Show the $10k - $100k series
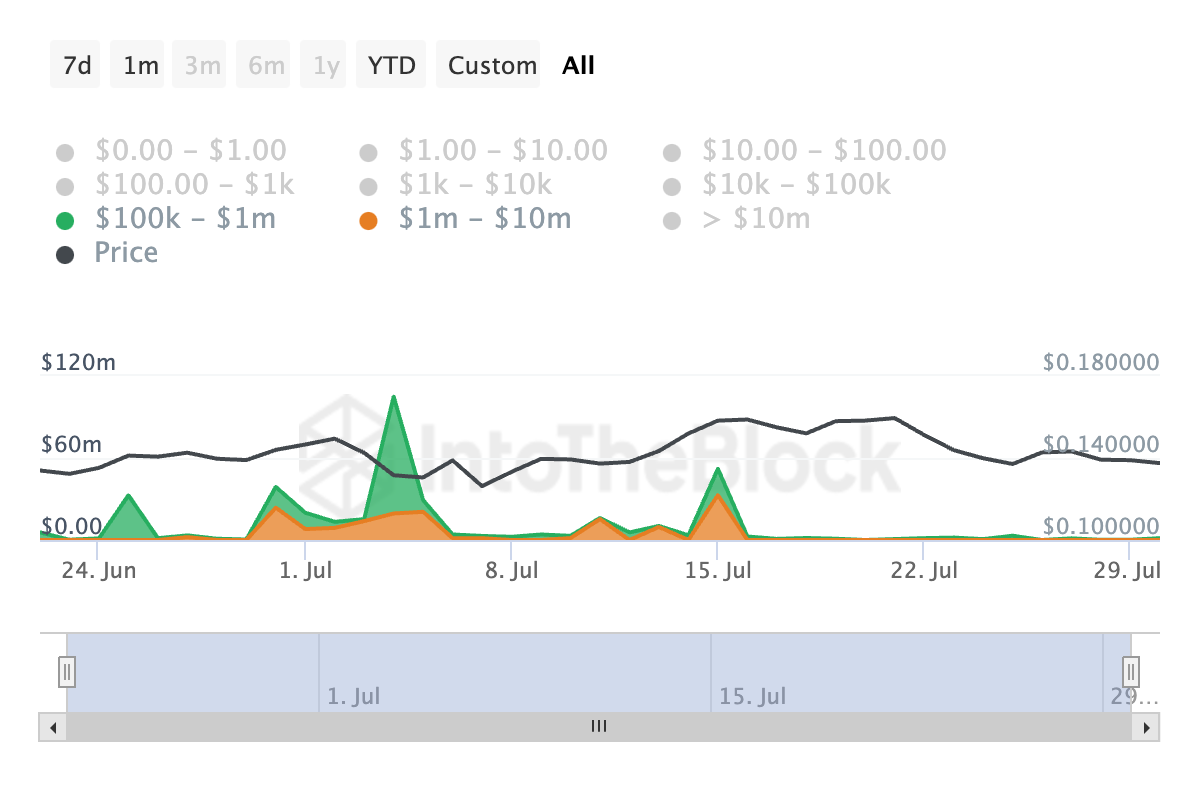Viewport: 1200px width, 800px height. [795, 185]
